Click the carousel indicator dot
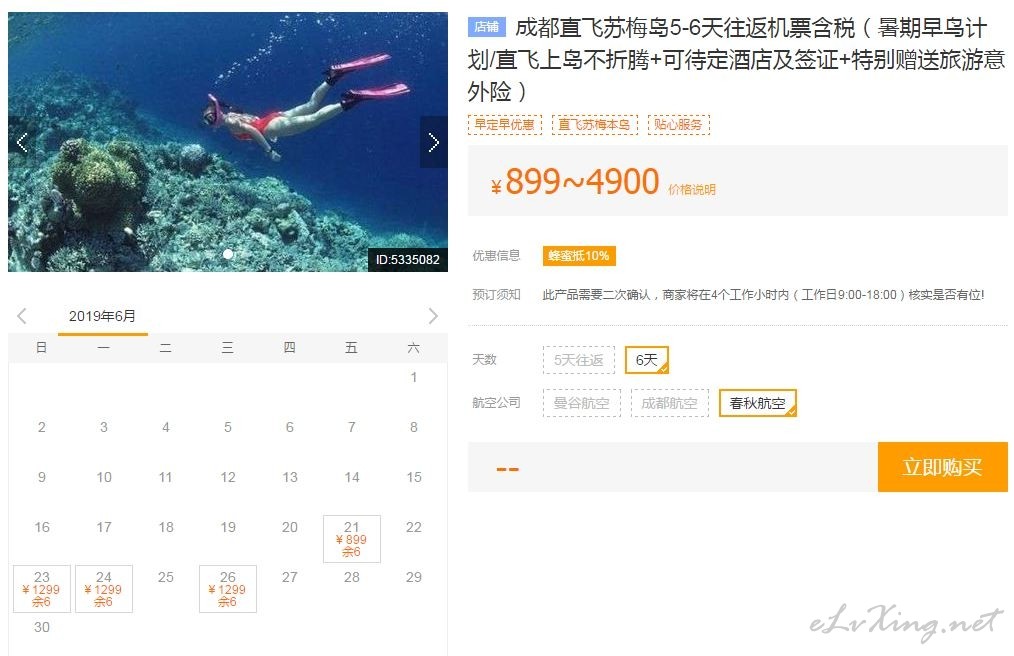The width and height of the screenshot is (1014, 656). pos(228,254)
